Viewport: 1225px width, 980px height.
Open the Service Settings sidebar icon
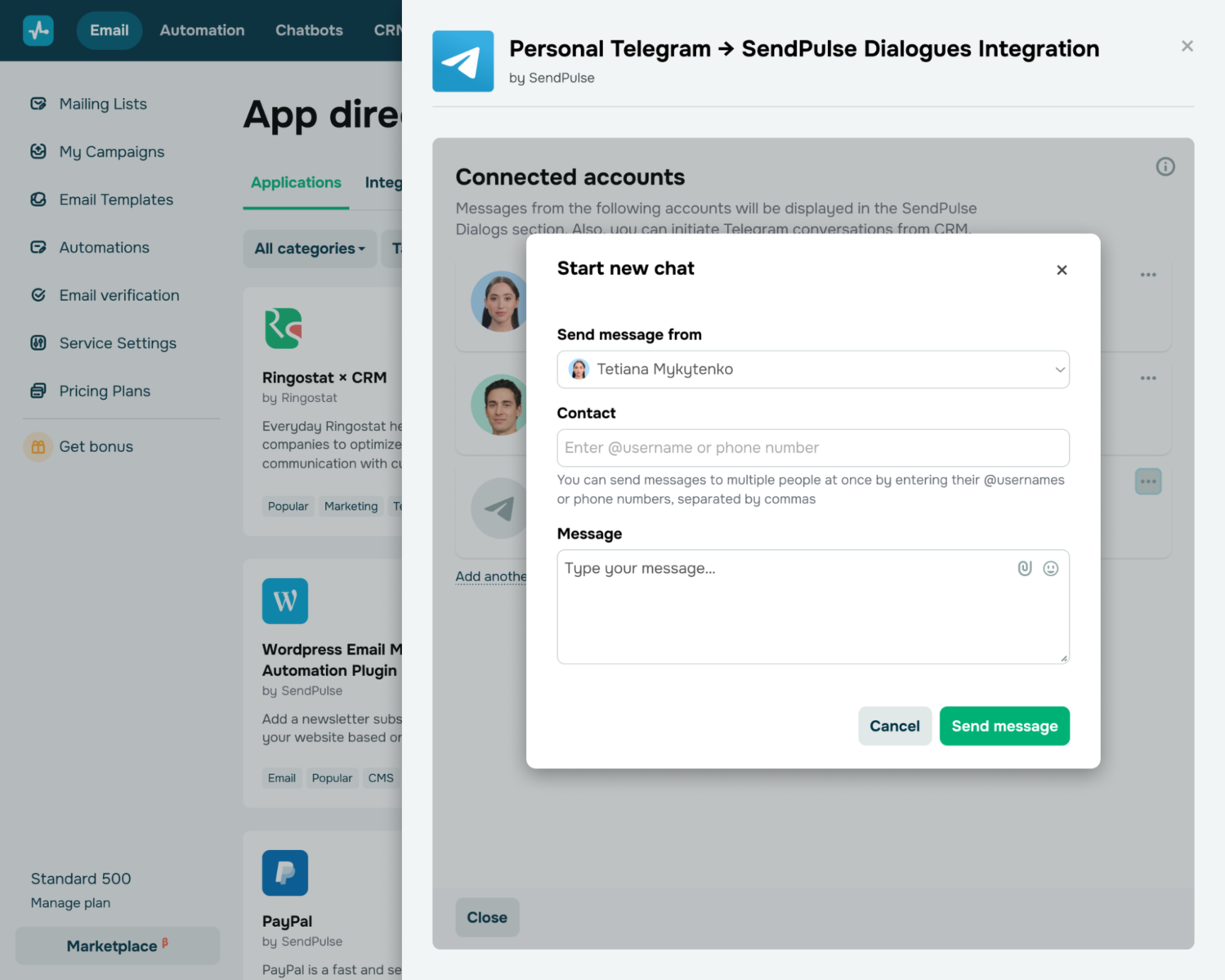(38, 342)
